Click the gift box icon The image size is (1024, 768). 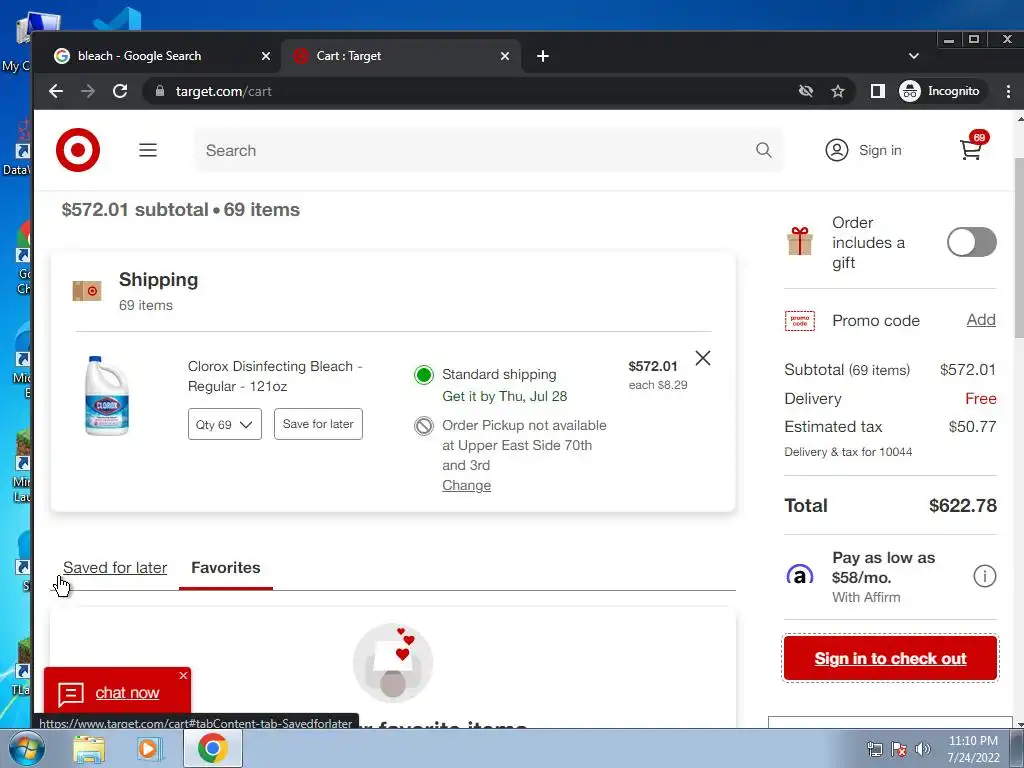coord(799,241)
